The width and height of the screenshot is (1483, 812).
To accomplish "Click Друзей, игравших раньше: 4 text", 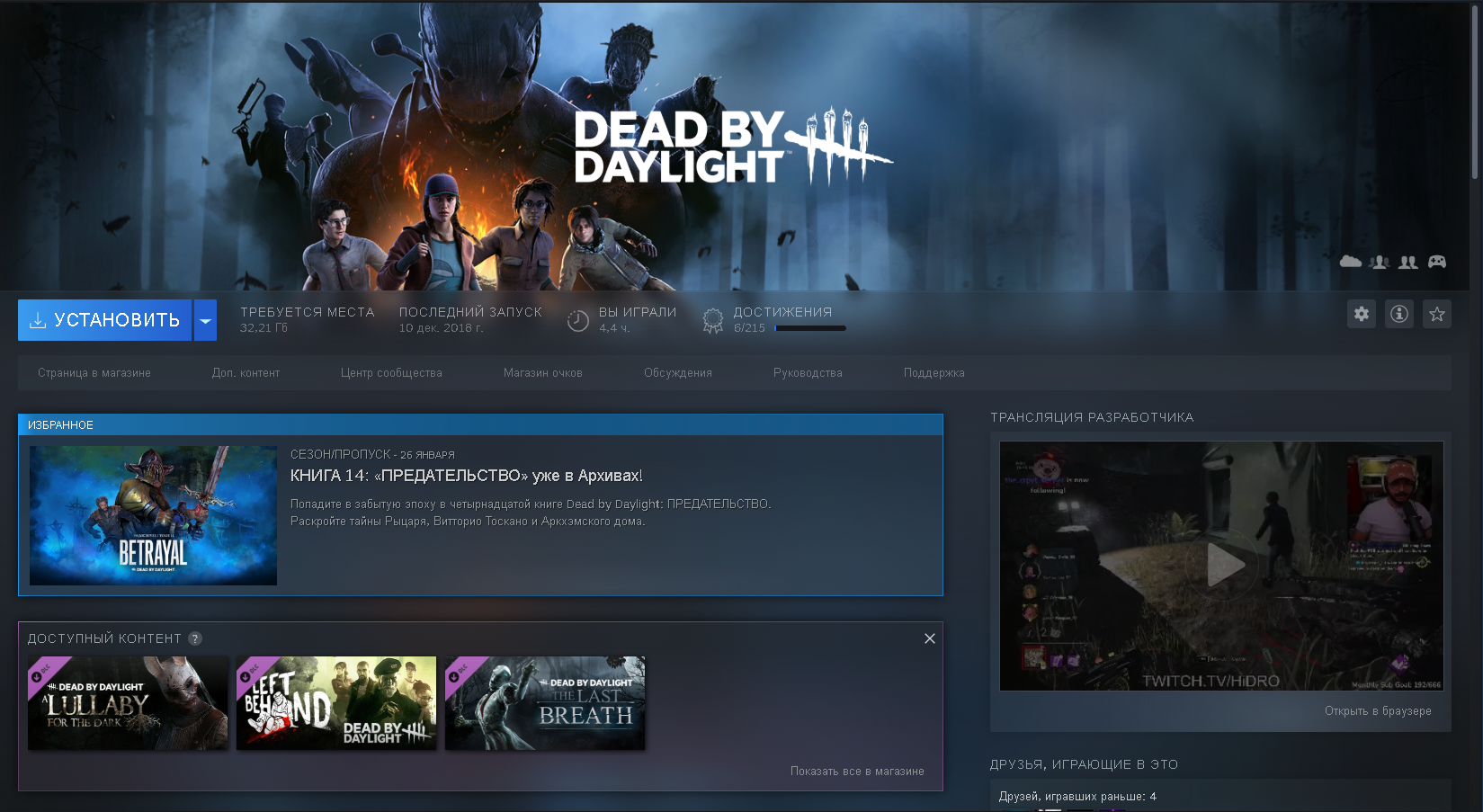I will coord(1077,797).
